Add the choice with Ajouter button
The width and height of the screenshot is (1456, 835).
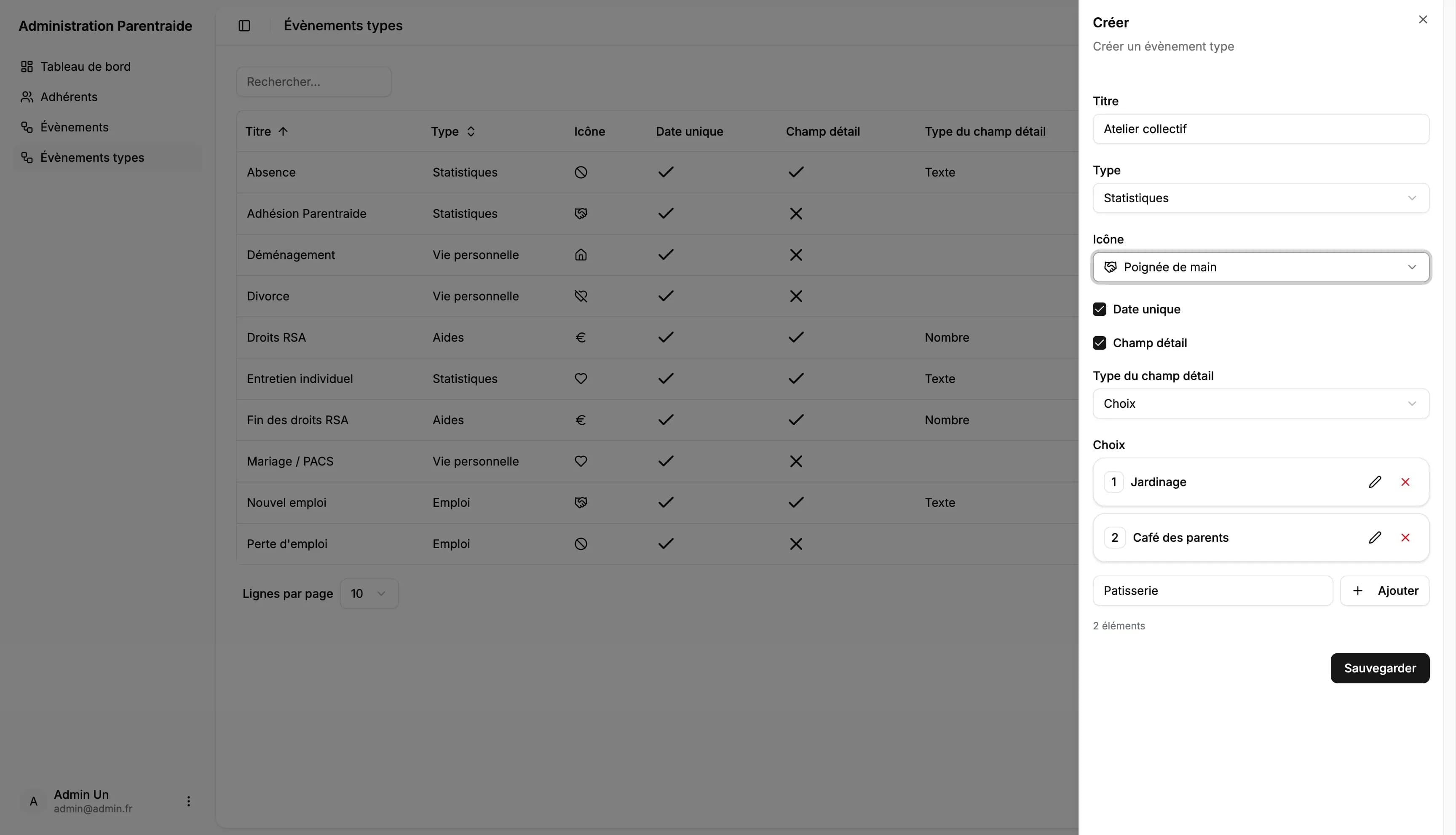point(1384,591)
